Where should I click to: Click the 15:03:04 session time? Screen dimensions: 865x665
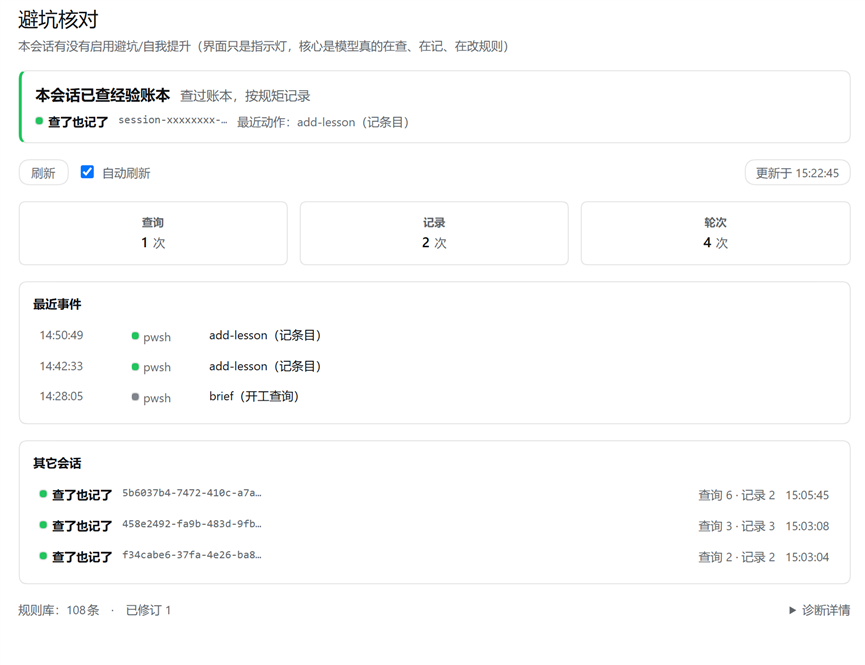807,557
